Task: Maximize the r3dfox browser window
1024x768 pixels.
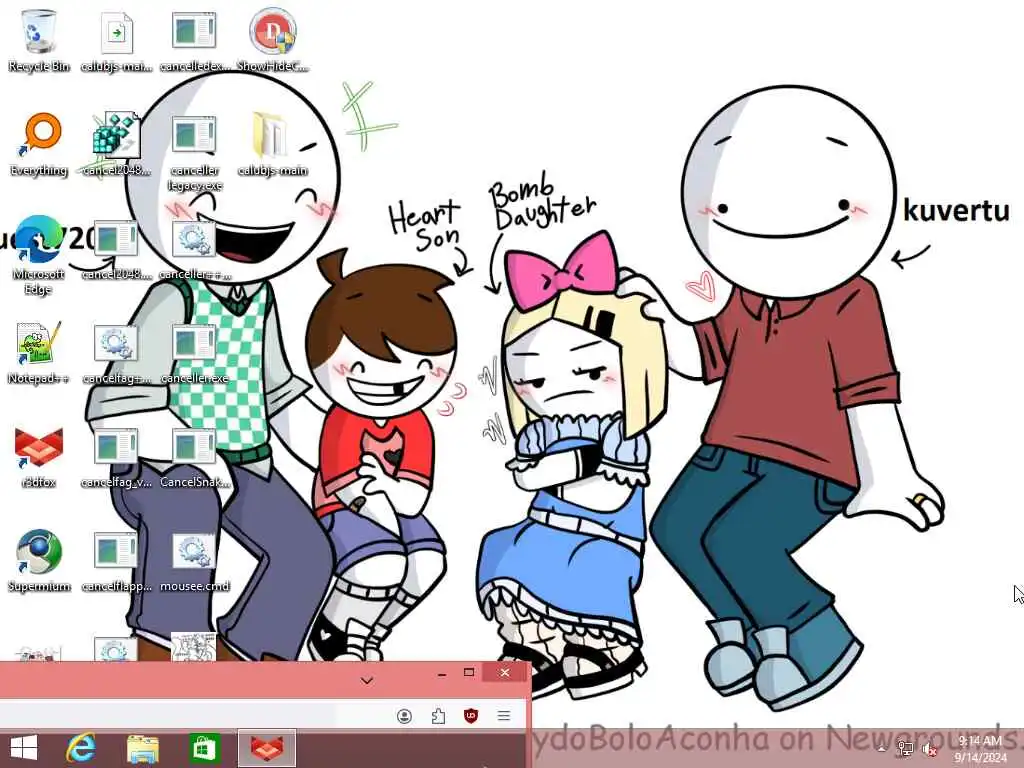Action: [x=469, y=673]
